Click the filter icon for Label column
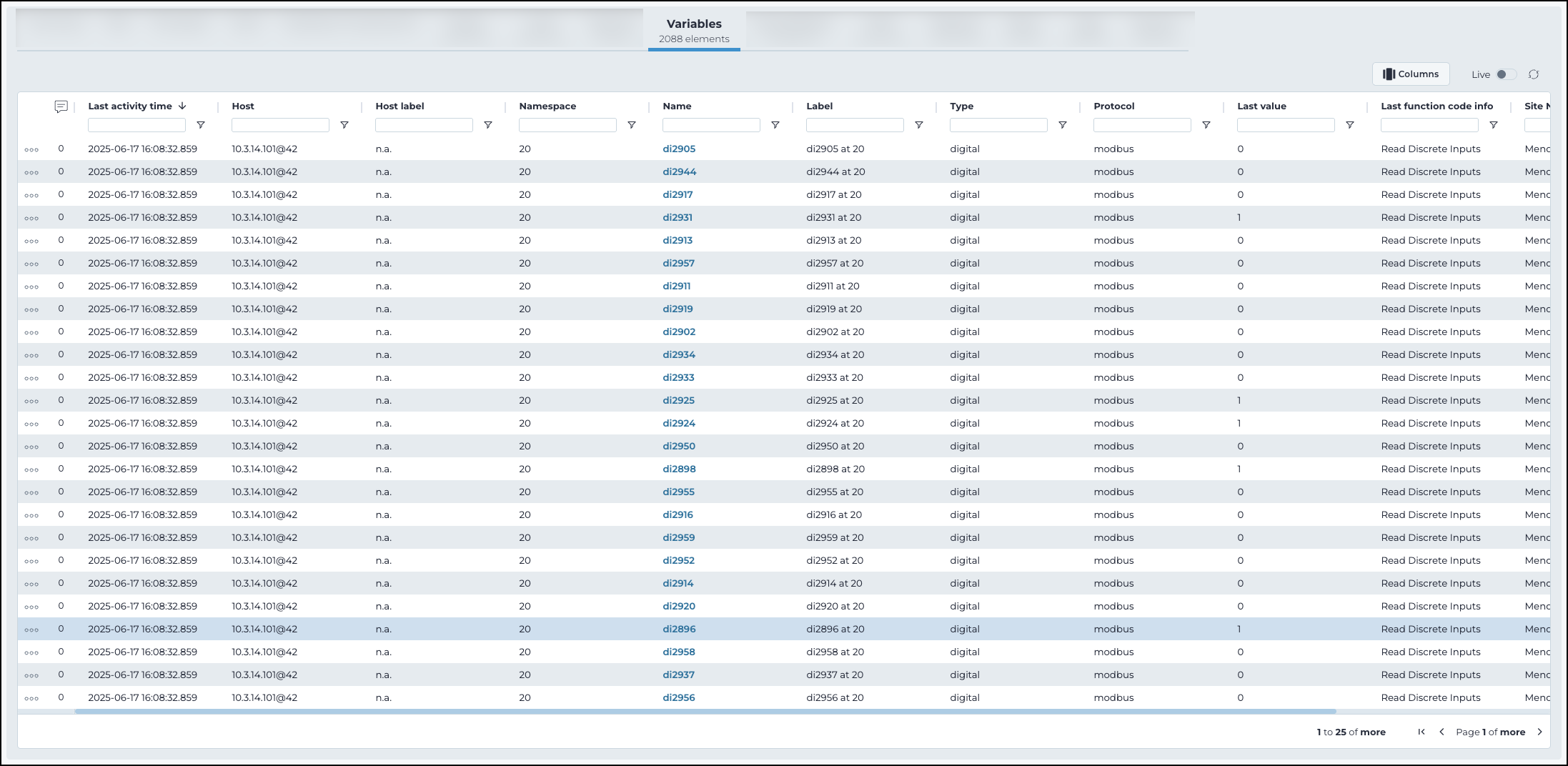This screenshot has width=1568, height=766. click(919, 125)
